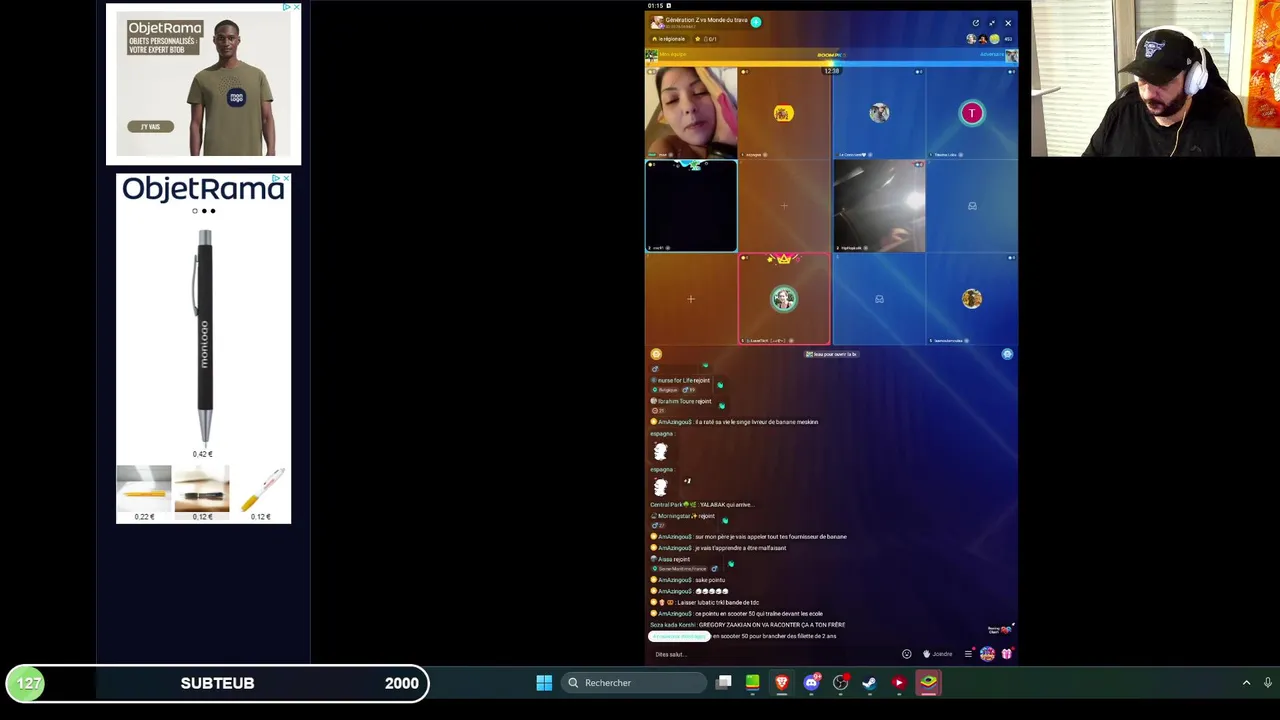Expand the system tray hidden icons chevron
Screen dimensions: 1280x720
pyautogui.click(x=1246, y=683)
